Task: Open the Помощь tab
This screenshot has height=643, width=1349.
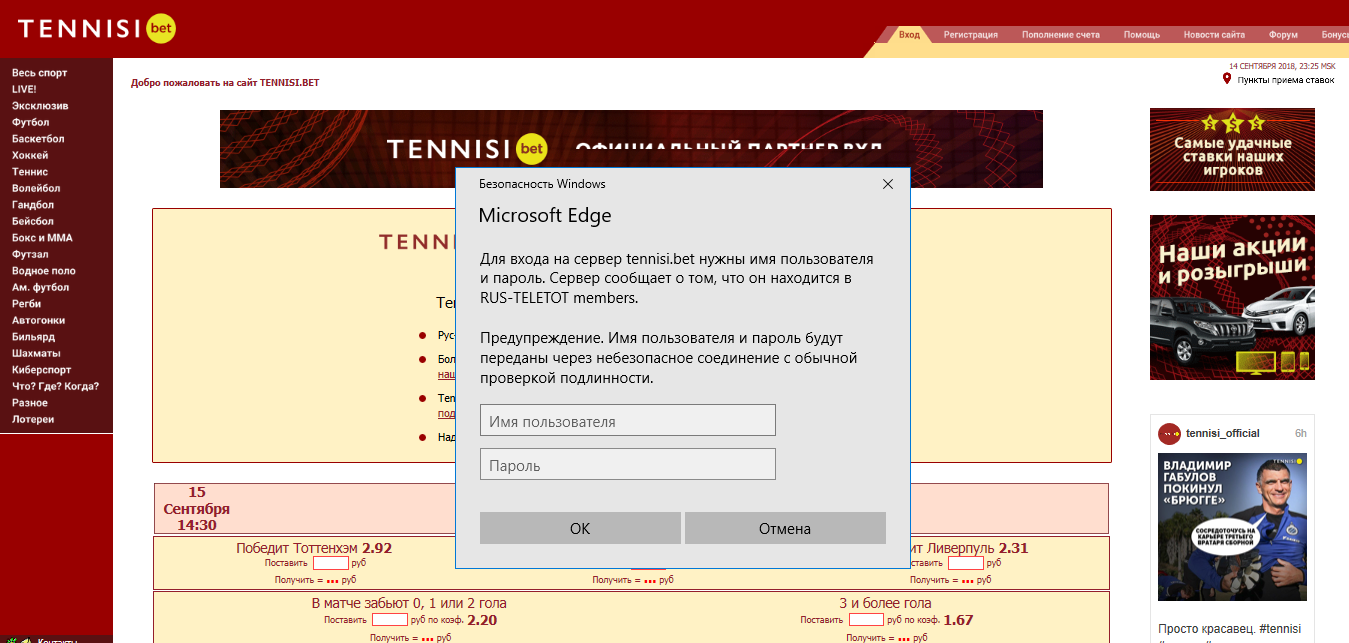Action: pyautogui.click(x=1141, y=35)
